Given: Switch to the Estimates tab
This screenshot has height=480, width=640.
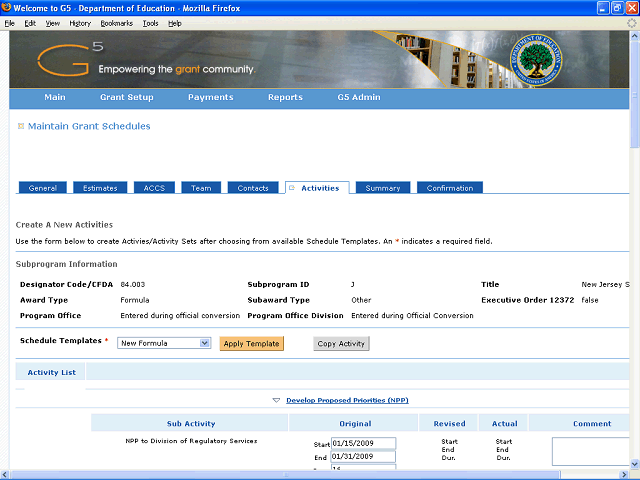Looking at the screenshot, I should coord(100,188).
